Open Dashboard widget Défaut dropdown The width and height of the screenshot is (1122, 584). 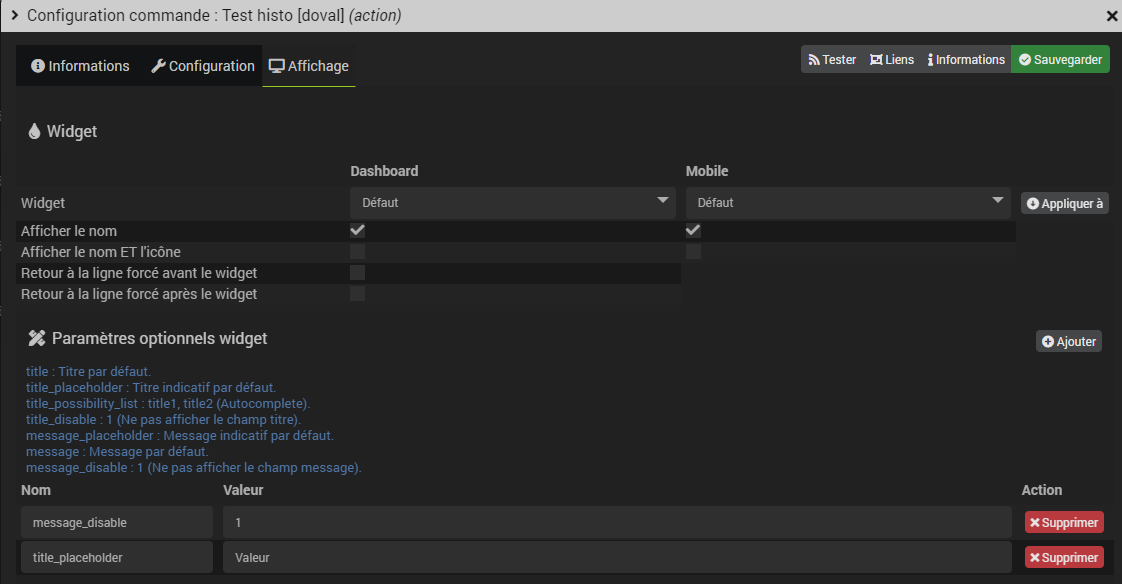point(513,203)
